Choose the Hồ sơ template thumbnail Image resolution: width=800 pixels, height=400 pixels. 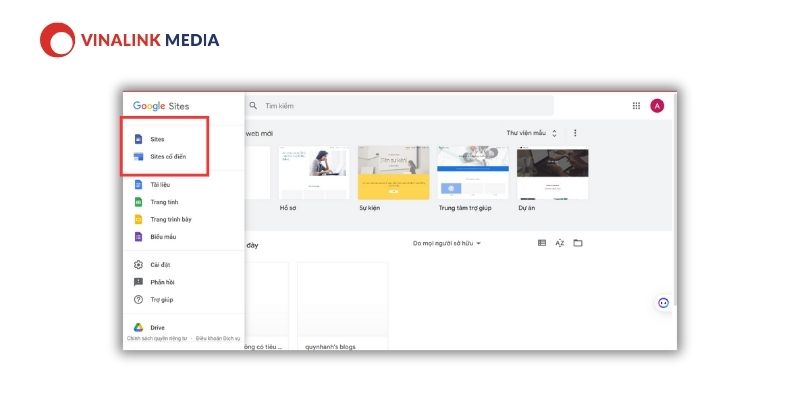[x=314, y=173]
